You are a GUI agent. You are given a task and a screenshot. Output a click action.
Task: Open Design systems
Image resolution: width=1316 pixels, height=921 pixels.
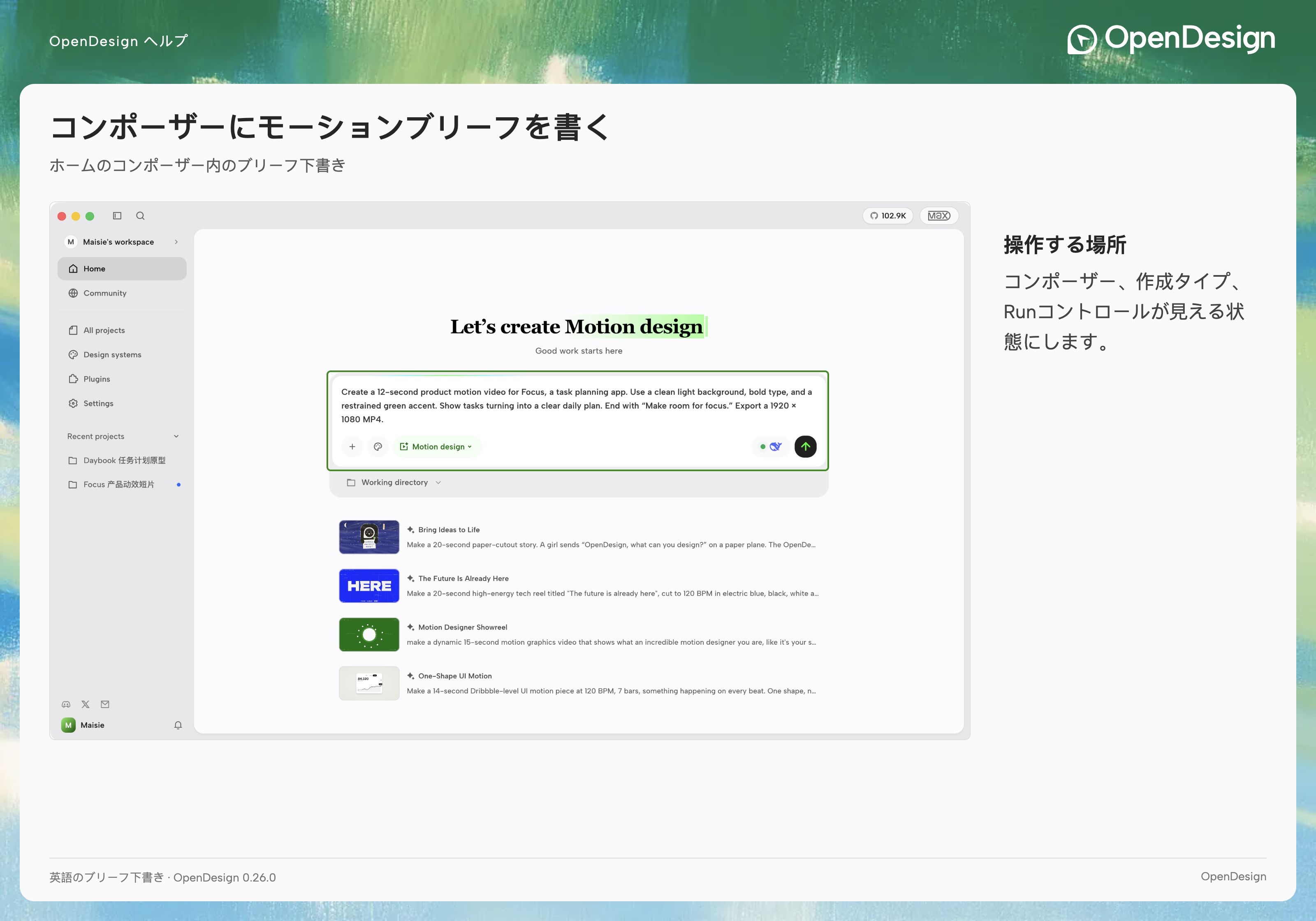(x=122, y=355)
